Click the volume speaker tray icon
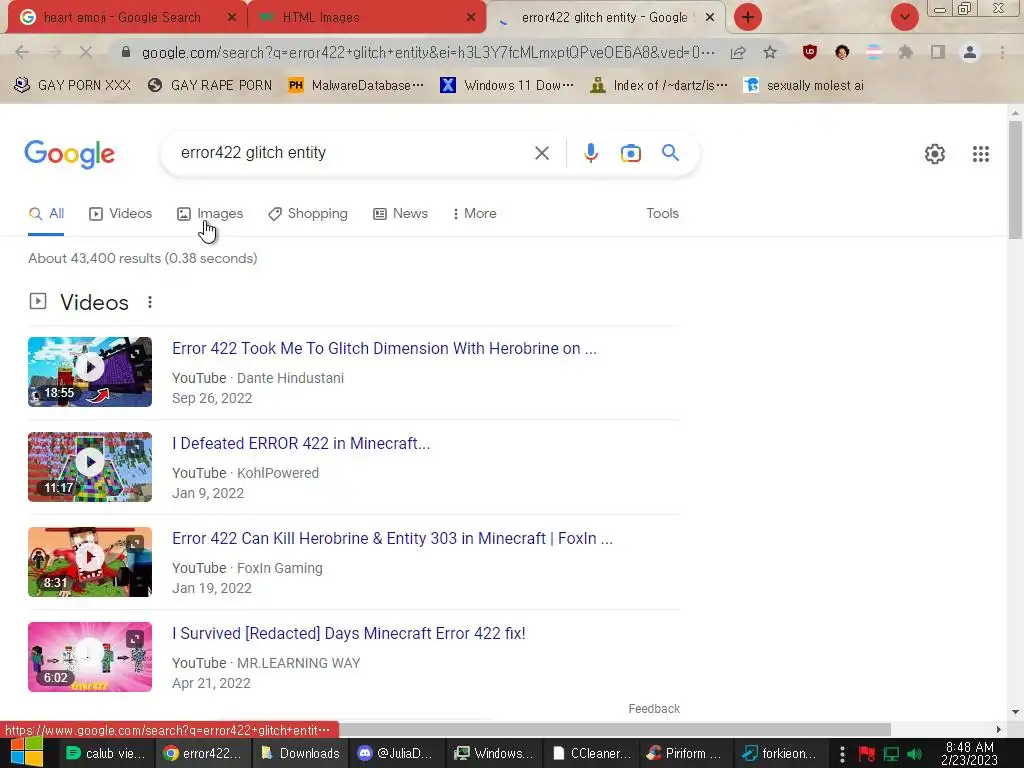This screenshot has width=1024, height=768. tap(914, 754)
